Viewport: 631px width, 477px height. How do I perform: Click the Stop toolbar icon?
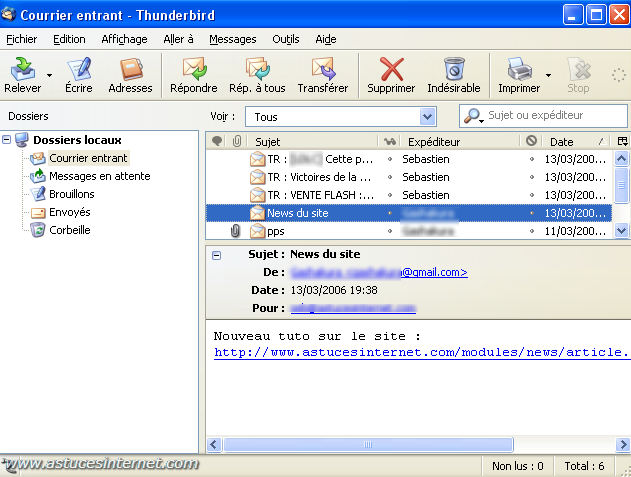coord(578,75)
